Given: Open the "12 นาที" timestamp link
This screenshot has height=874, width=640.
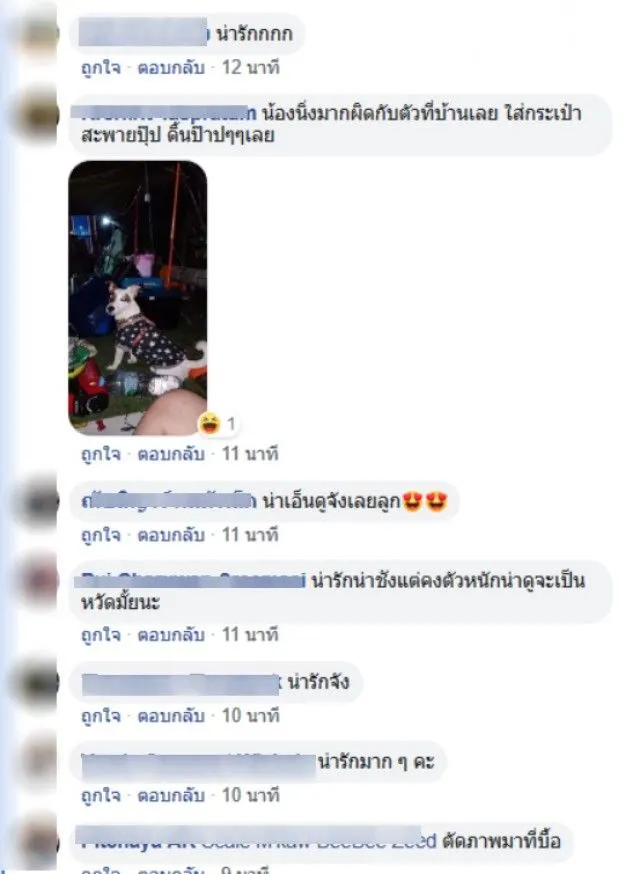Looking at the screenshot, I should click(x=251, y=68).
